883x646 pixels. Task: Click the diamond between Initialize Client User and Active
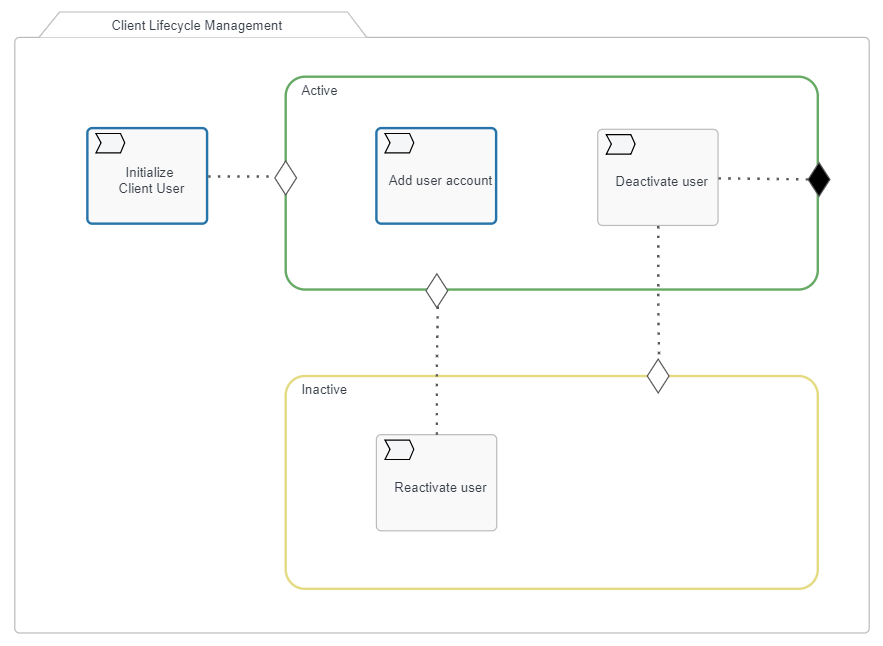[284, 177]
